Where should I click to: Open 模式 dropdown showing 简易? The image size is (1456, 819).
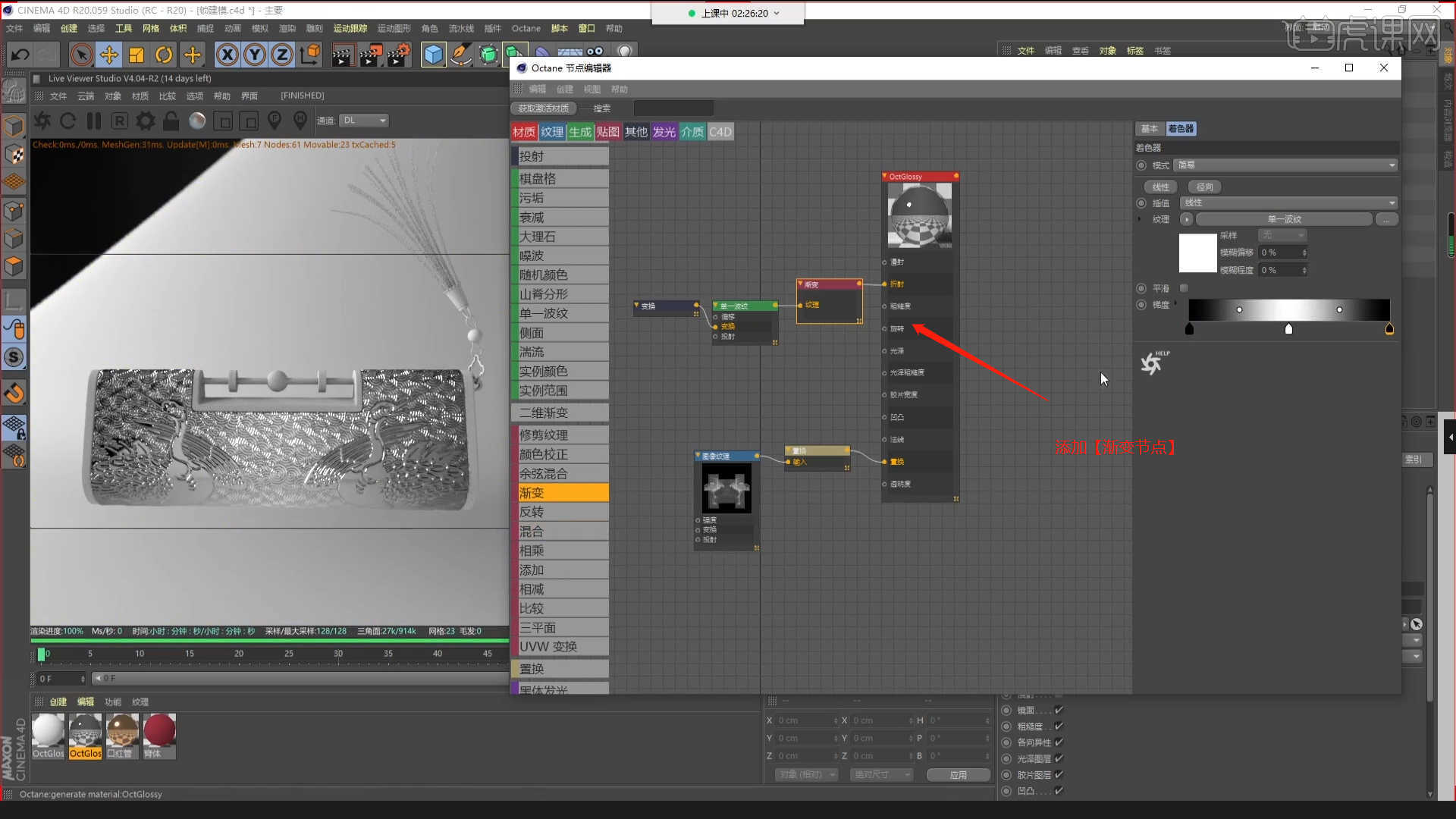click(x=1286, y=165)
